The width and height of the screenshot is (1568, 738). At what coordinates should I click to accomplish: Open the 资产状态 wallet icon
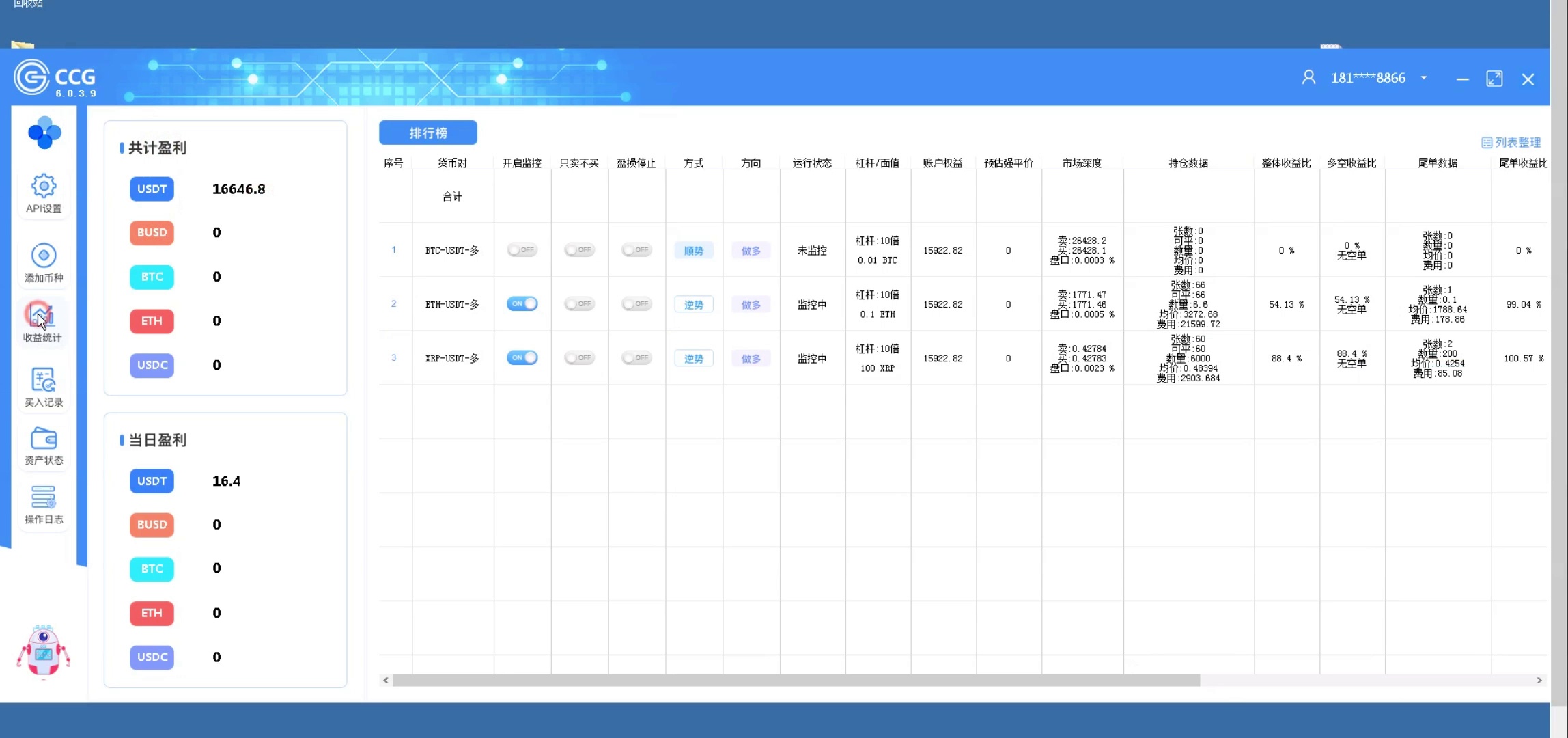pos(44,439)
